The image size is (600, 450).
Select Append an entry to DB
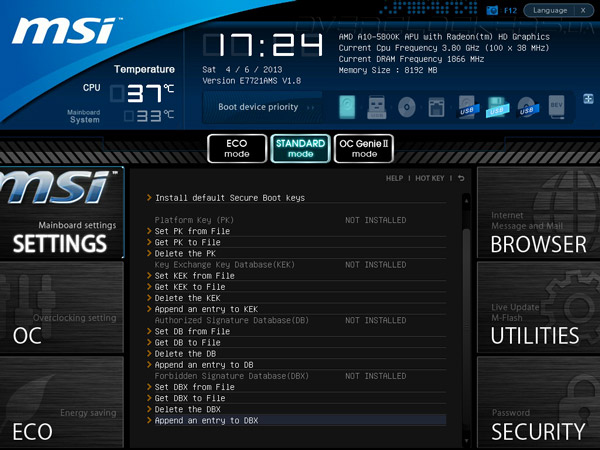click(x=297, y=364)
